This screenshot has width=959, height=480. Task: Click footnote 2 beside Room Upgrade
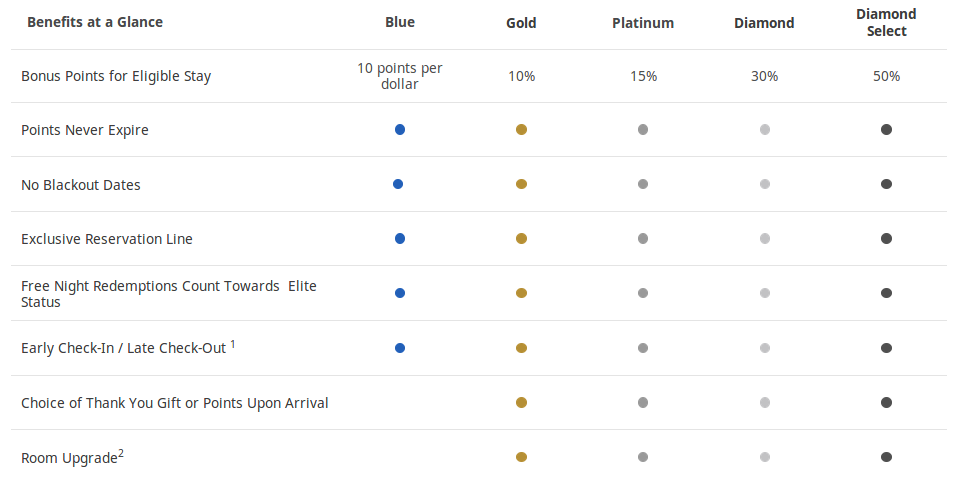click(121, 454)
